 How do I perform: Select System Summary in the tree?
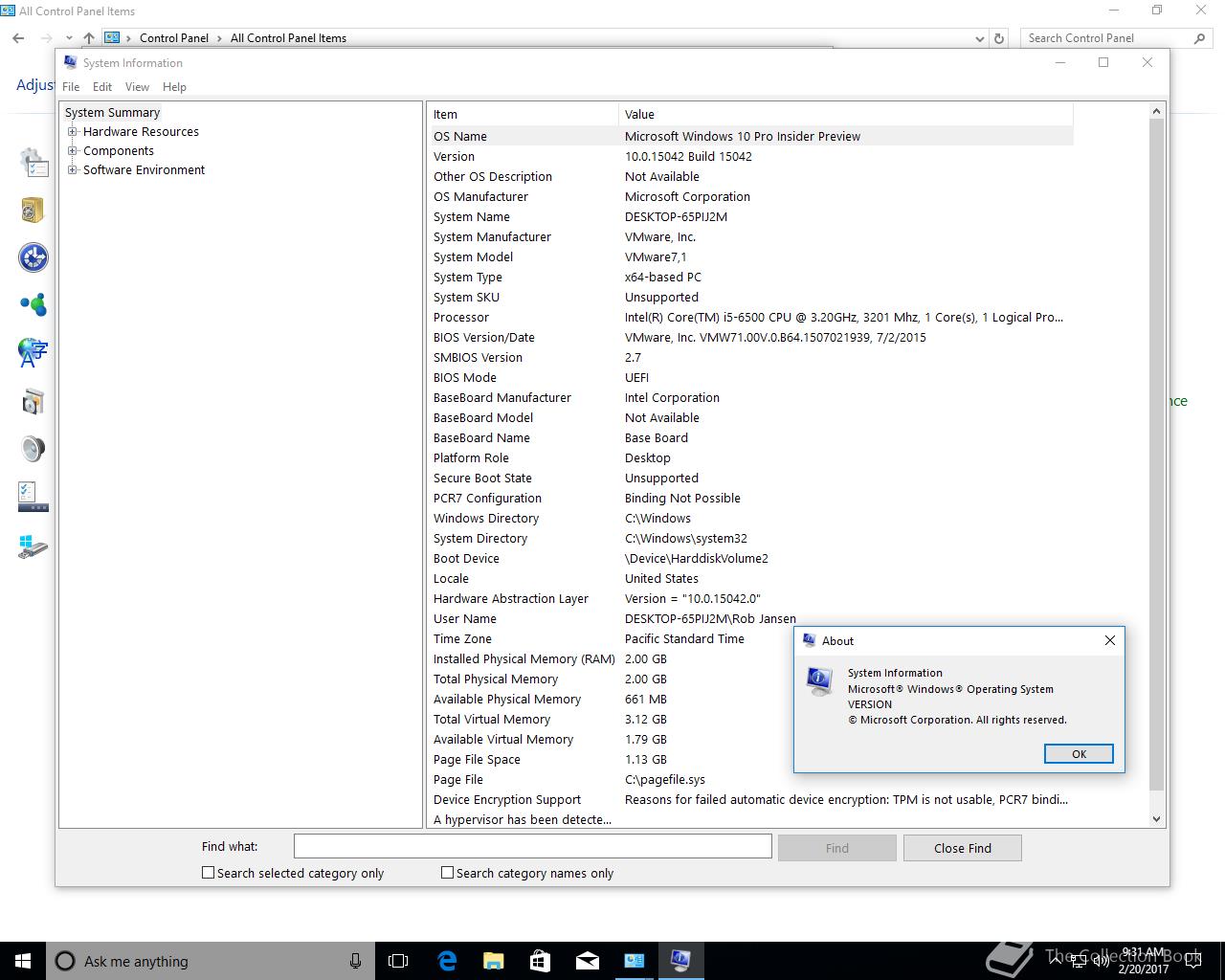112,113
